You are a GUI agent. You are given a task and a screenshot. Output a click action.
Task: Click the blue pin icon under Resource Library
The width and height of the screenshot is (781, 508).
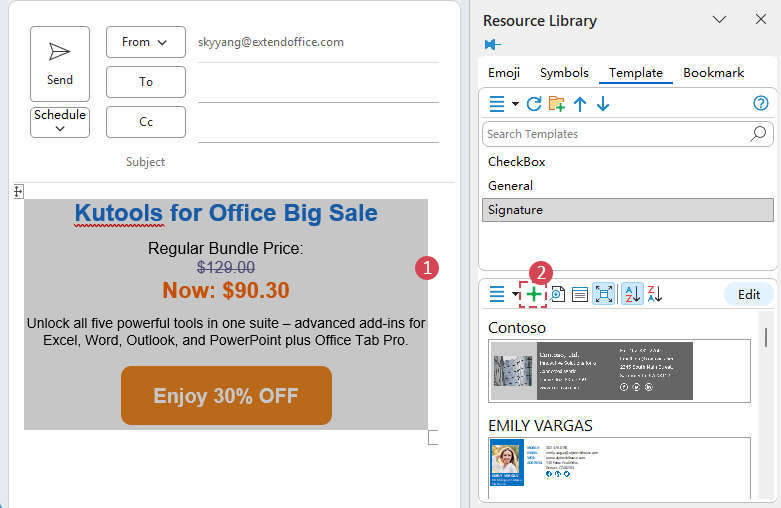493,44
